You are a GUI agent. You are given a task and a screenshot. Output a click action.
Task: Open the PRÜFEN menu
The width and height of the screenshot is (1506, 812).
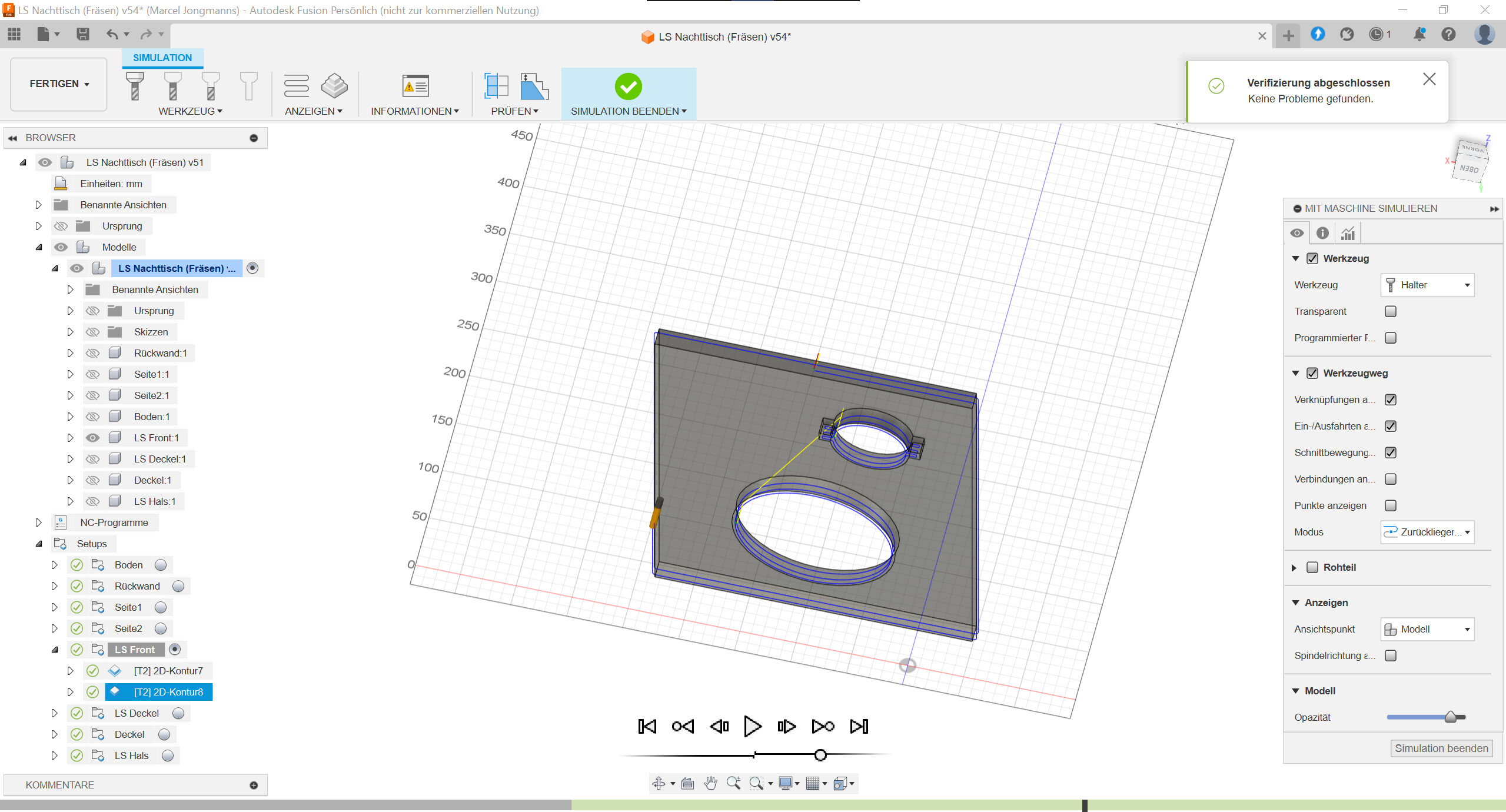(514, 111)
